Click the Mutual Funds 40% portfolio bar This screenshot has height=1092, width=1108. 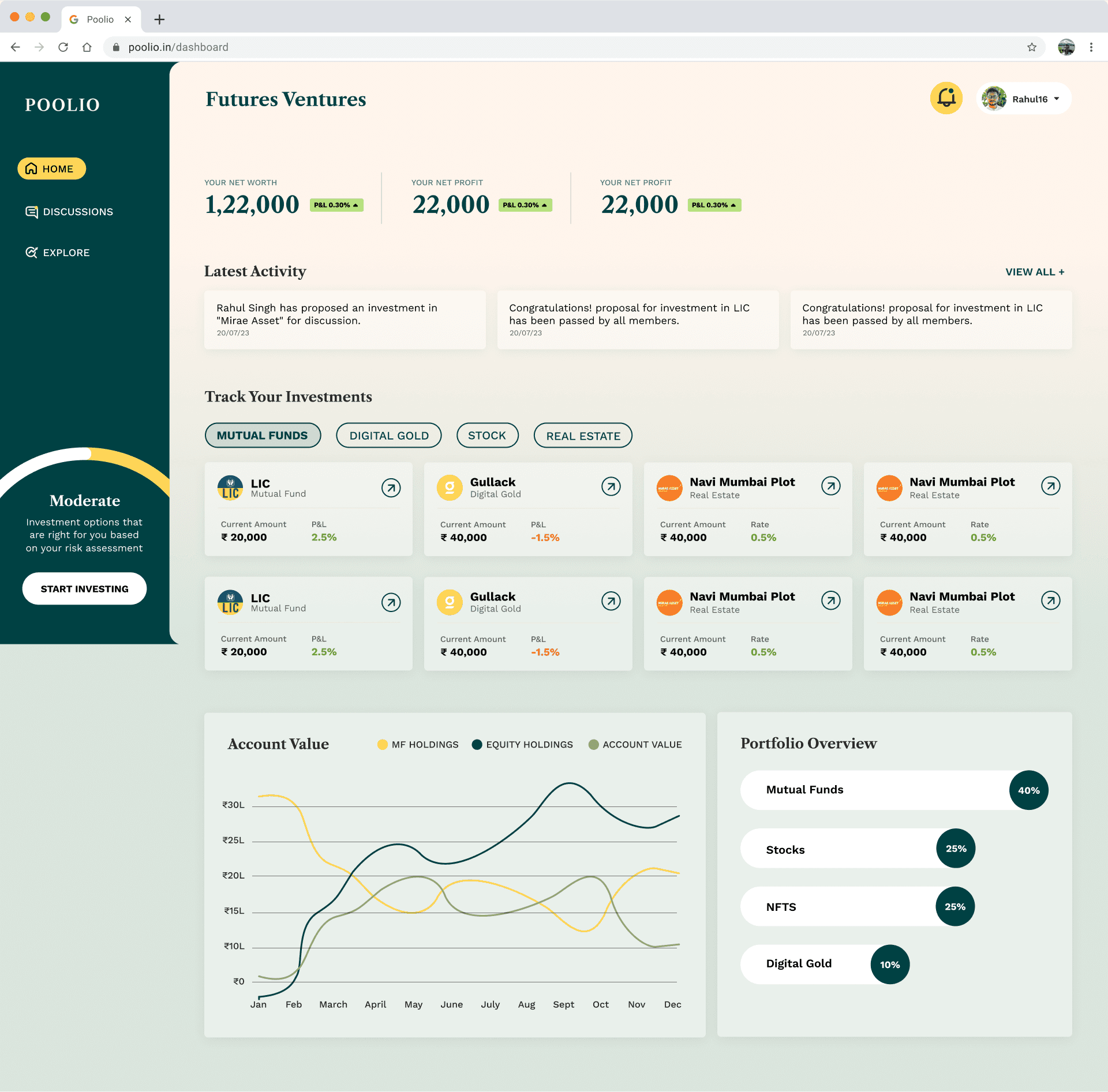(x=893, y=790)
